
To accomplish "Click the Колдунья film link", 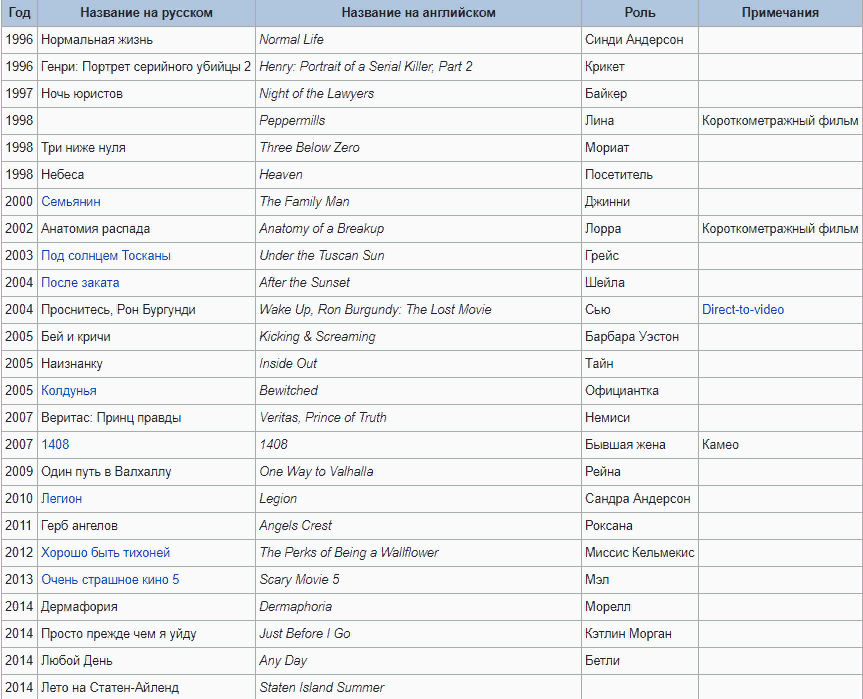I will coord(69,390).
